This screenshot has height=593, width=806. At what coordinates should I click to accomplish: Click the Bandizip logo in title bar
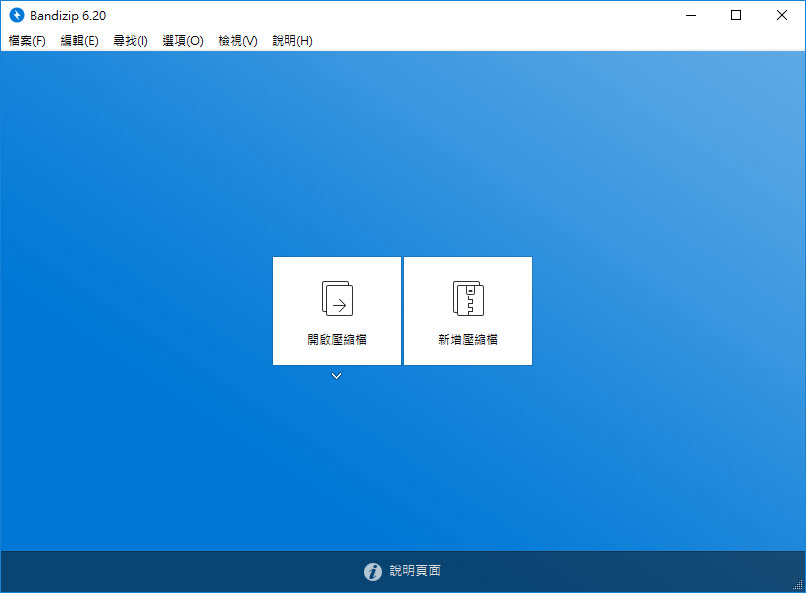(16, 15)
